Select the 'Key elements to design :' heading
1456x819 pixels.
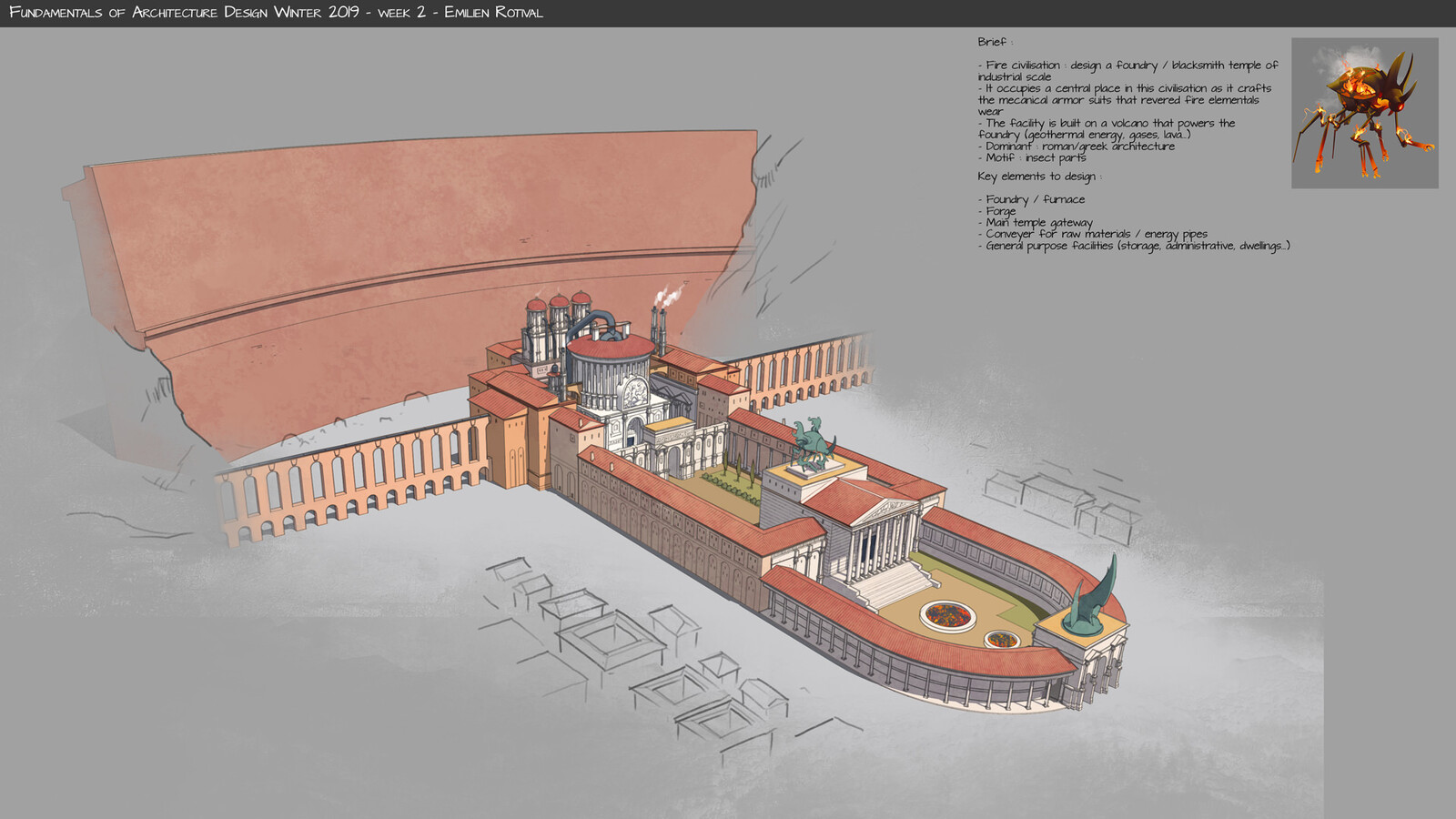[1040, 177]
